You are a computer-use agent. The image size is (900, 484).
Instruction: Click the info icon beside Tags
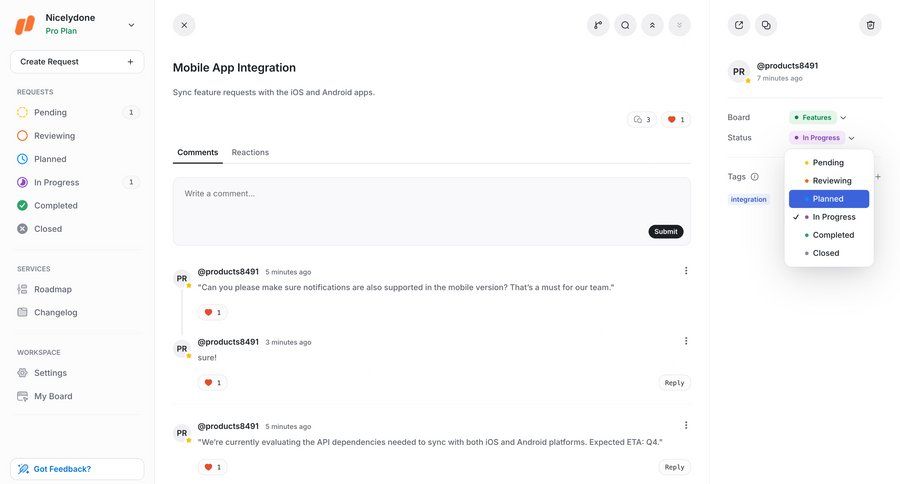tap(755, 177)
